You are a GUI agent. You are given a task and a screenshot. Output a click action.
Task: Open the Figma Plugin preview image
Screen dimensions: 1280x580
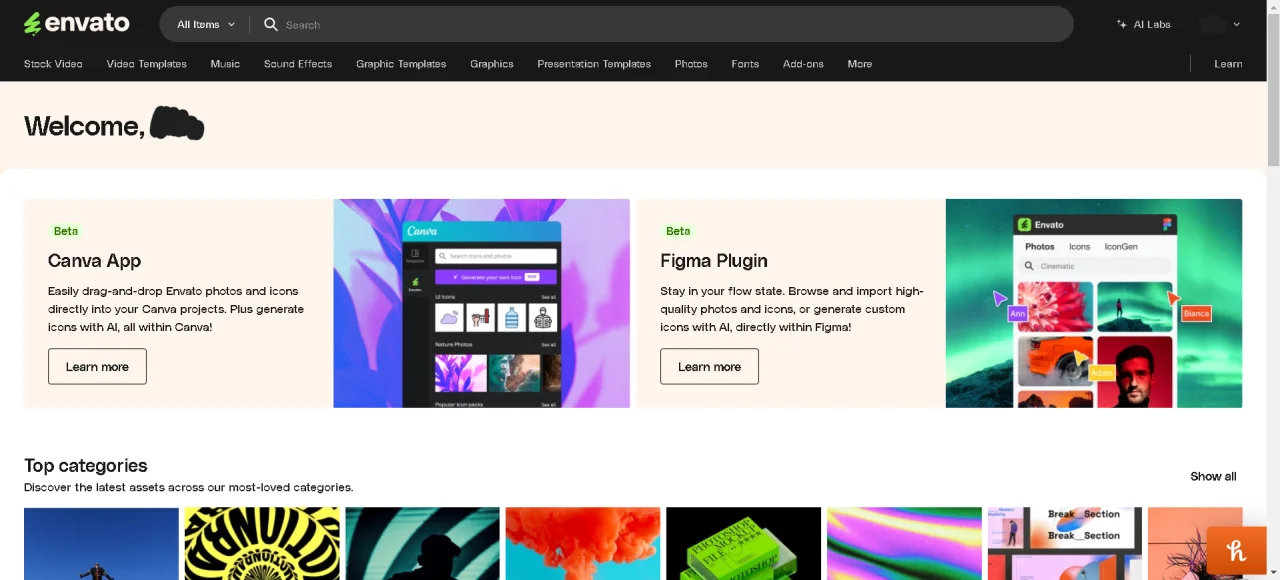[1094, 303]
